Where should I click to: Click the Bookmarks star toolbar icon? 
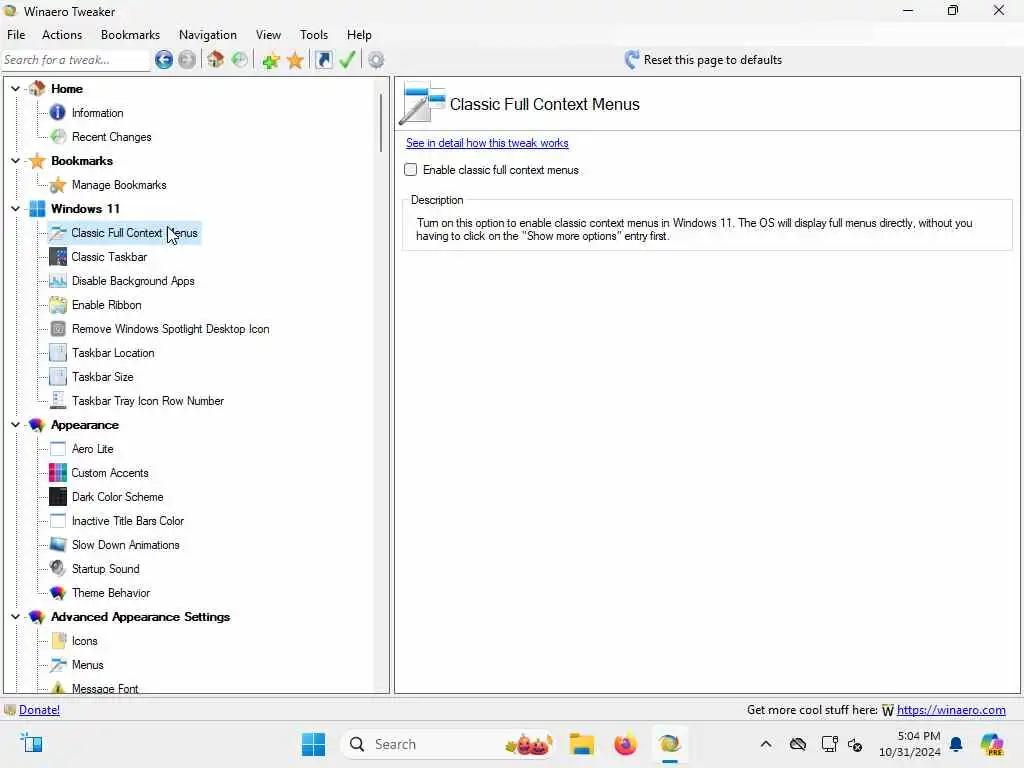pos(295,60)
